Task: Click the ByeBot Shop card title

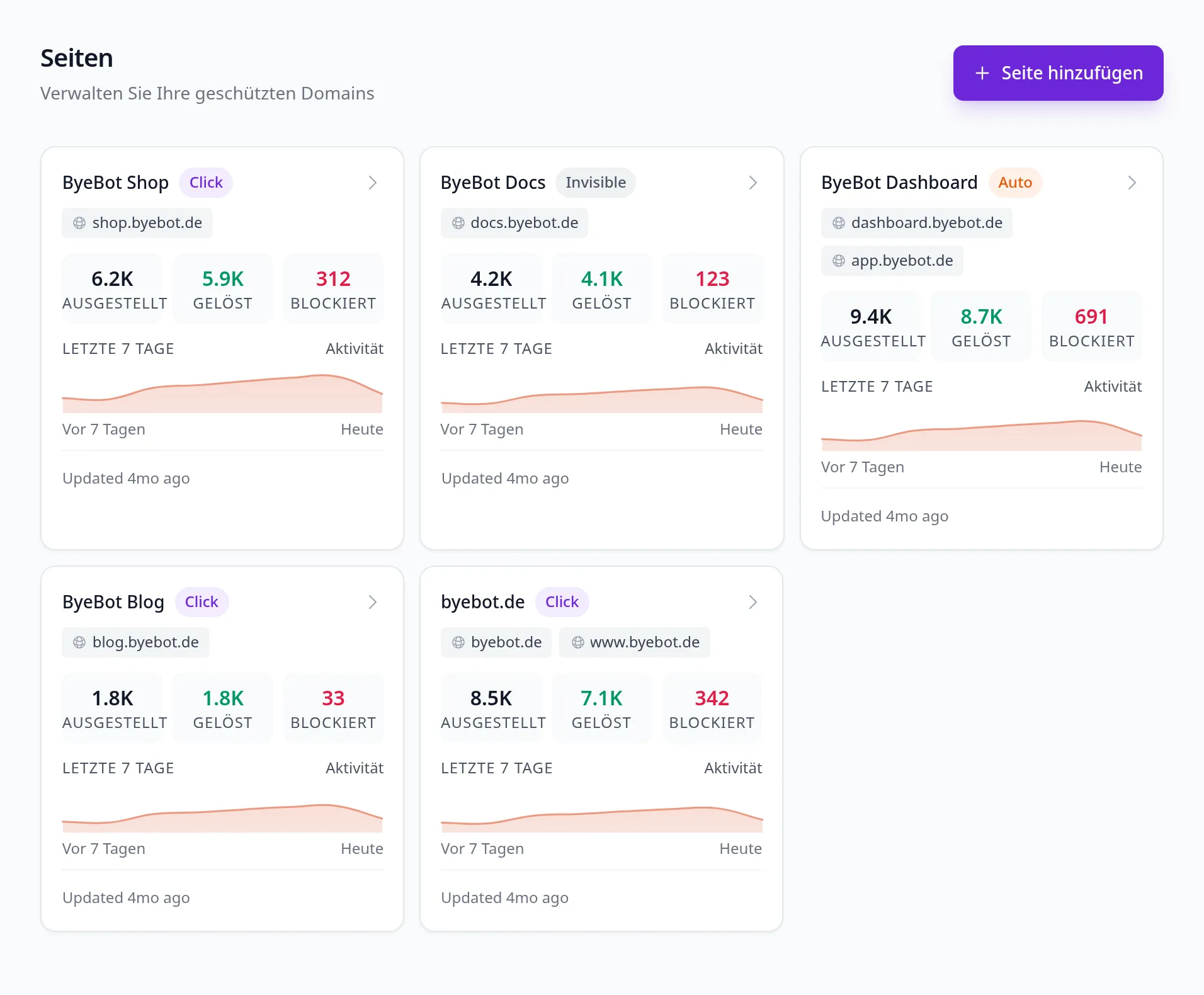Action: (x=116, y=183)
